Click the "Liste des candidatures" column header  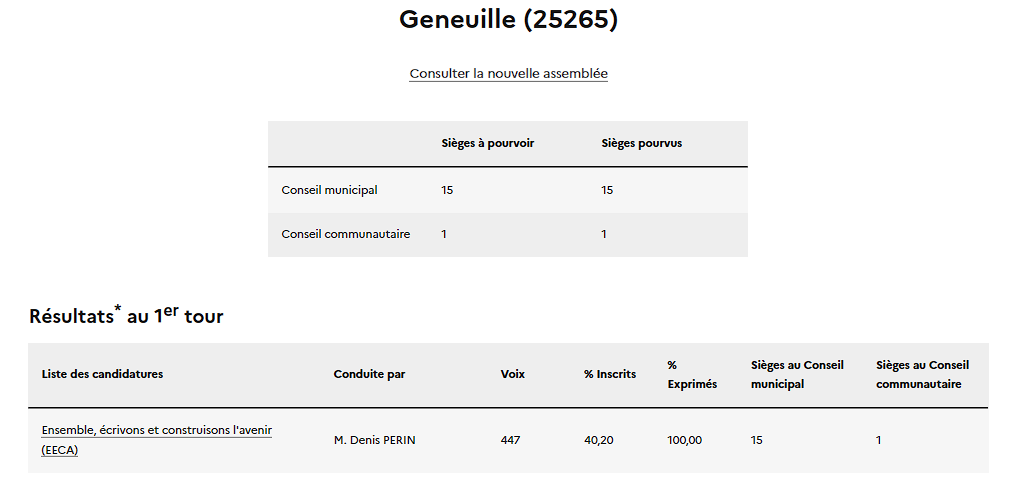(102, 374)
